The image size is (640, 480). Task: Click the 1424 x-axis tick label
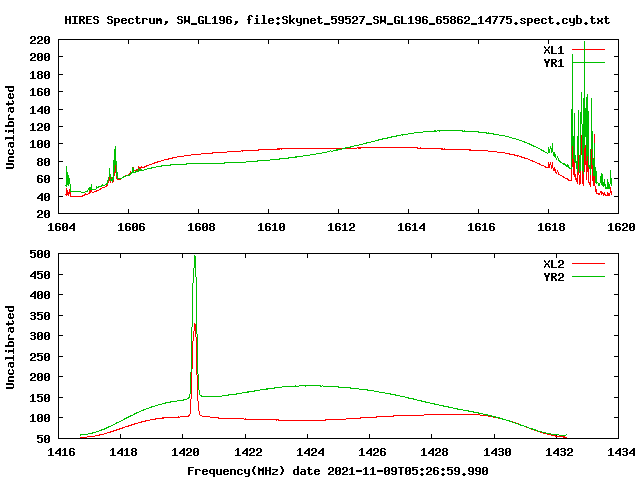pyautogui.click(x=310, y=452)
